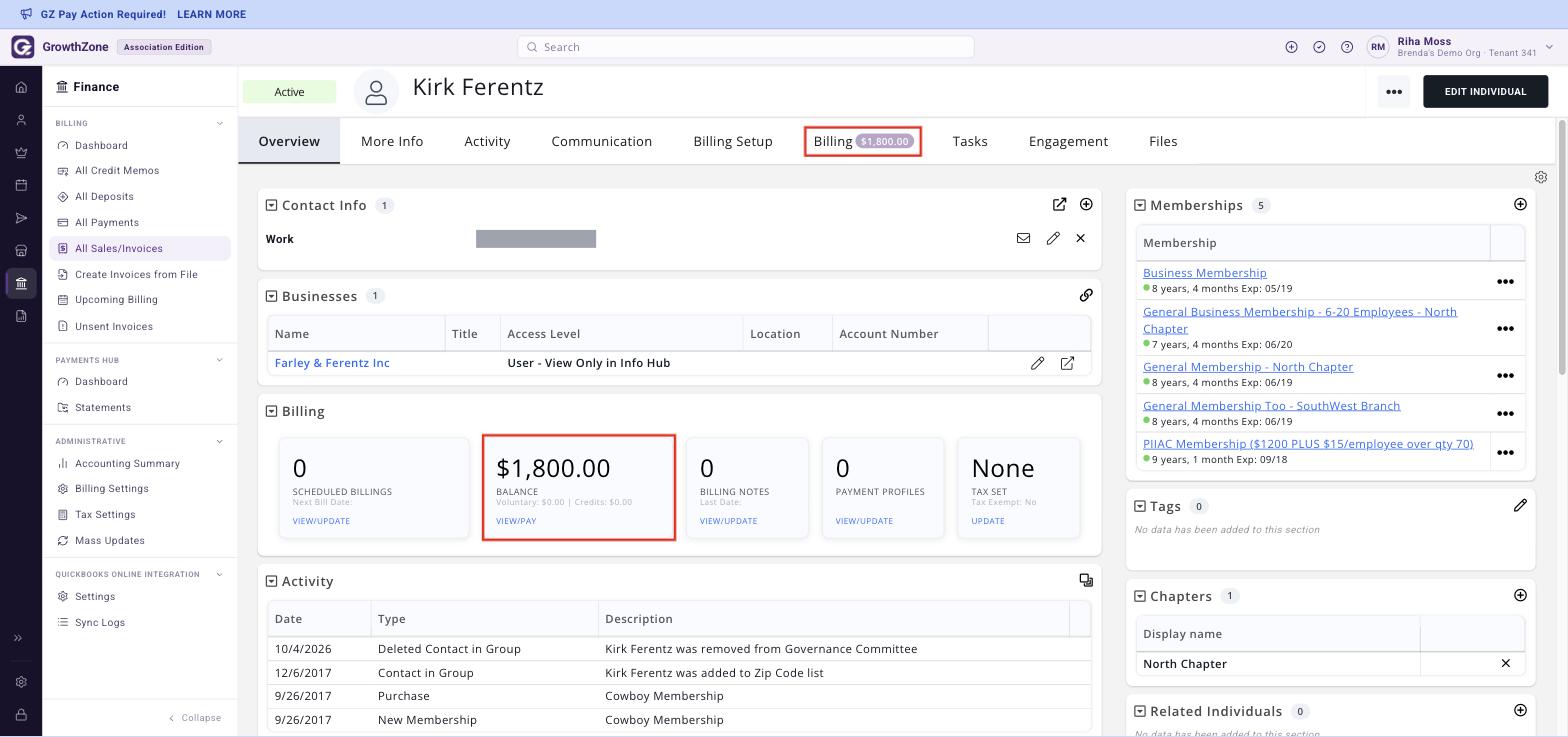
Task: Click the EDIT INDIVIDUAL button
Action: point(1485,92)
